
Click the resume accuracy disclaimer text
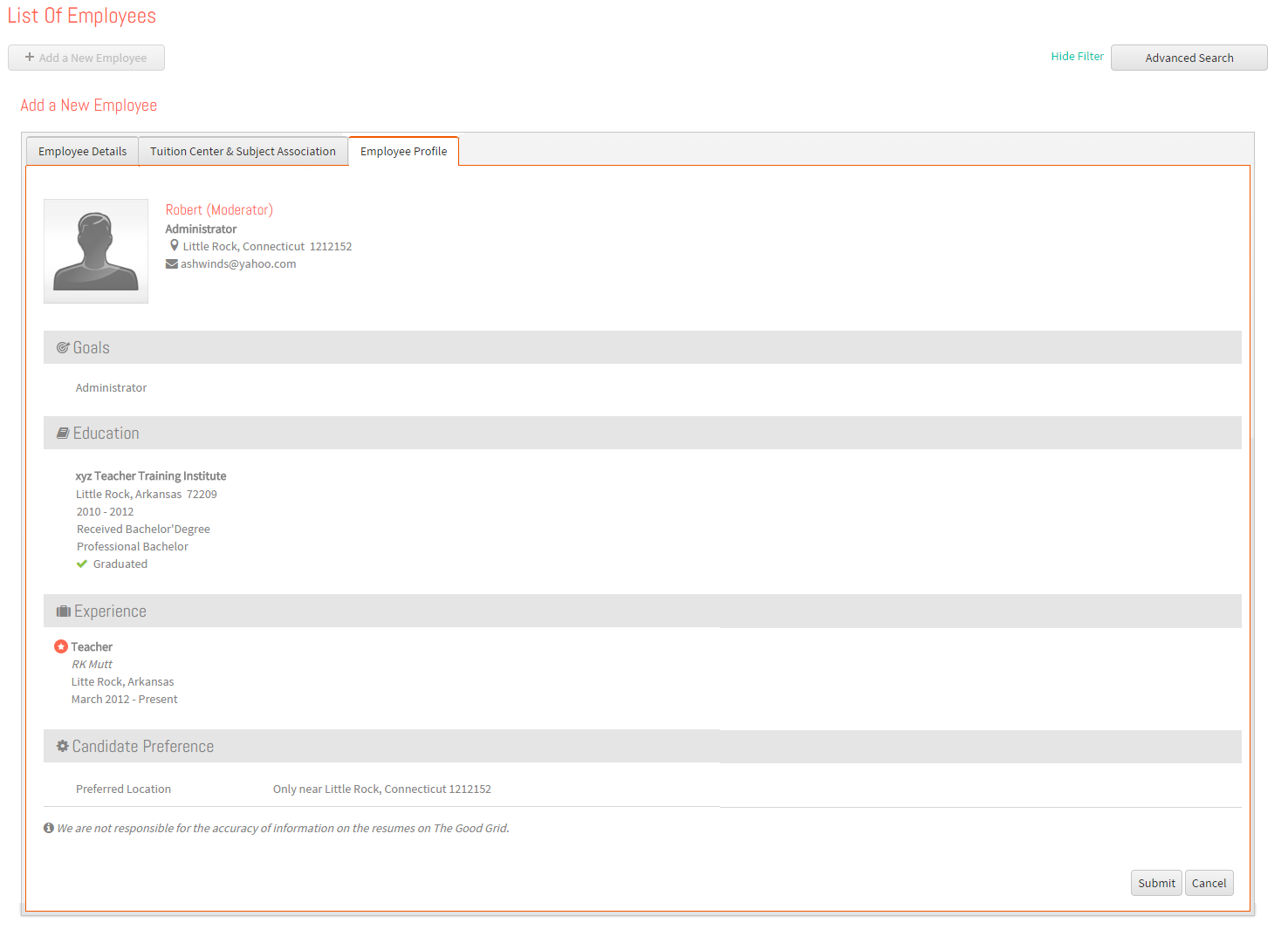[283, 829]
